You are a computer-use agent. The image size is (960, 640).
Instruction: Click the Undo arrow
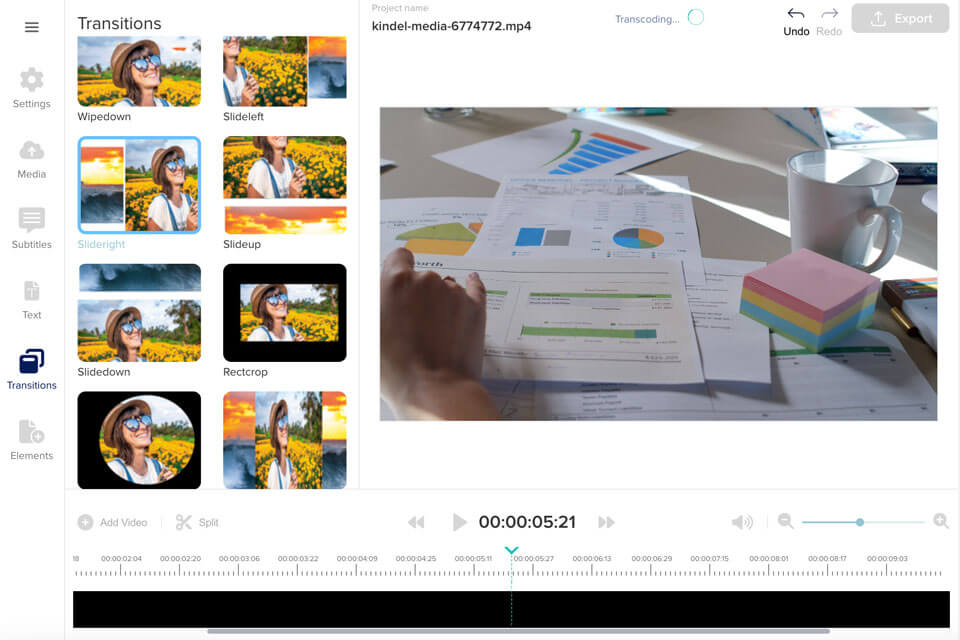tap(796, 21)
